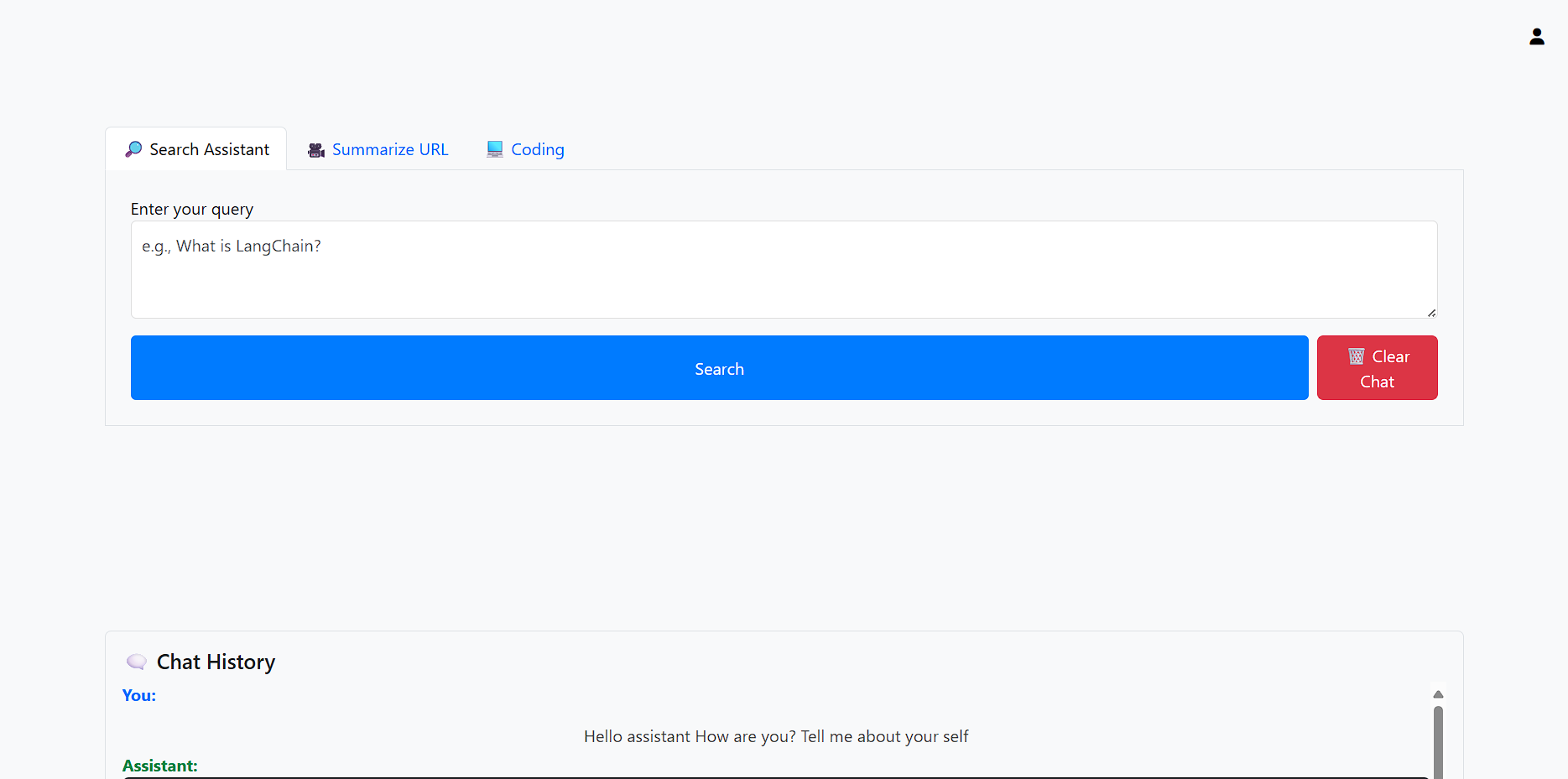Select the Search Assistant tab label
1568x779 pixels.
[x=209, y=149]
